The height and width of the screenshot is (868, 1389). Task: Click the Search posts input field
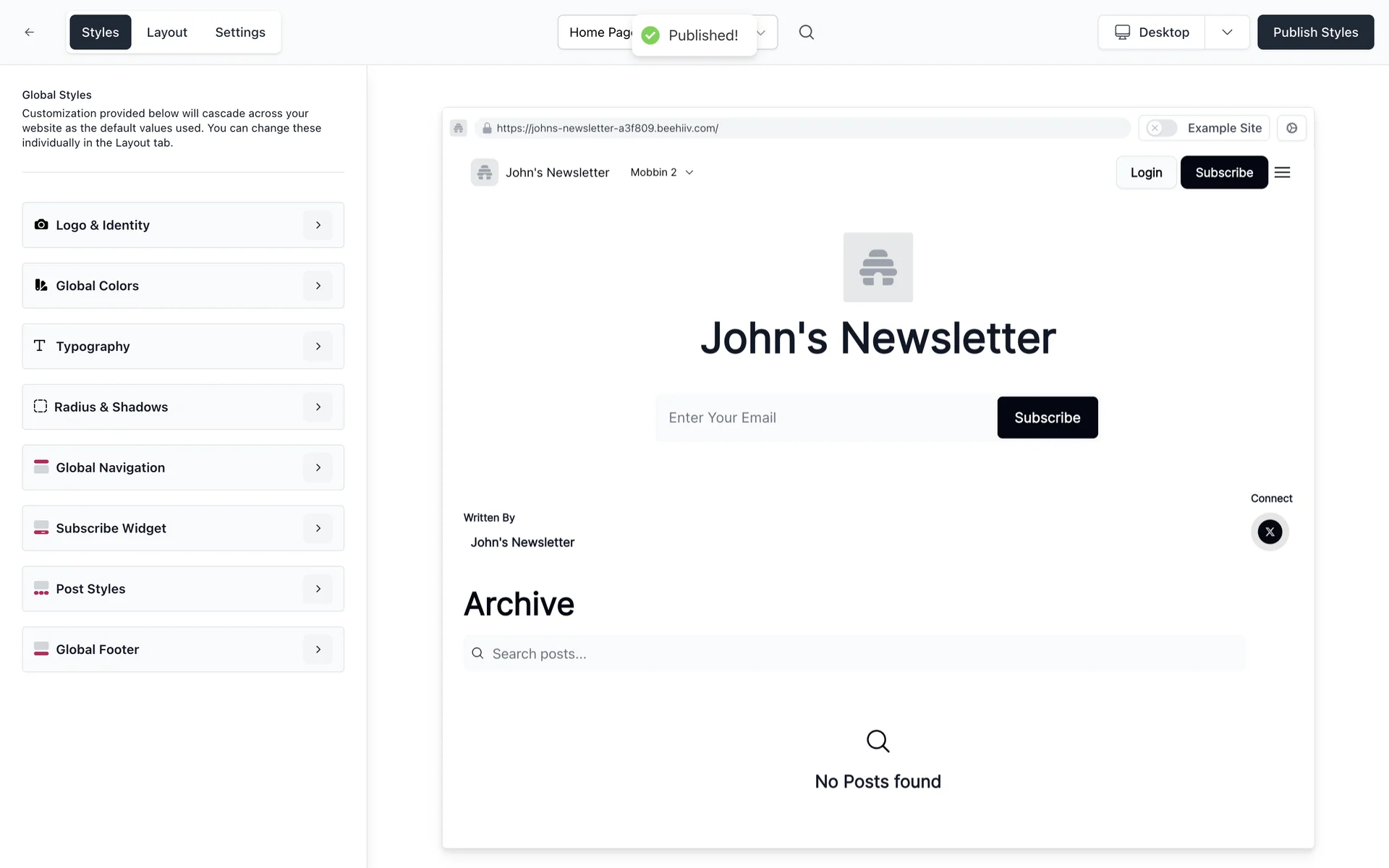[854, 654]
